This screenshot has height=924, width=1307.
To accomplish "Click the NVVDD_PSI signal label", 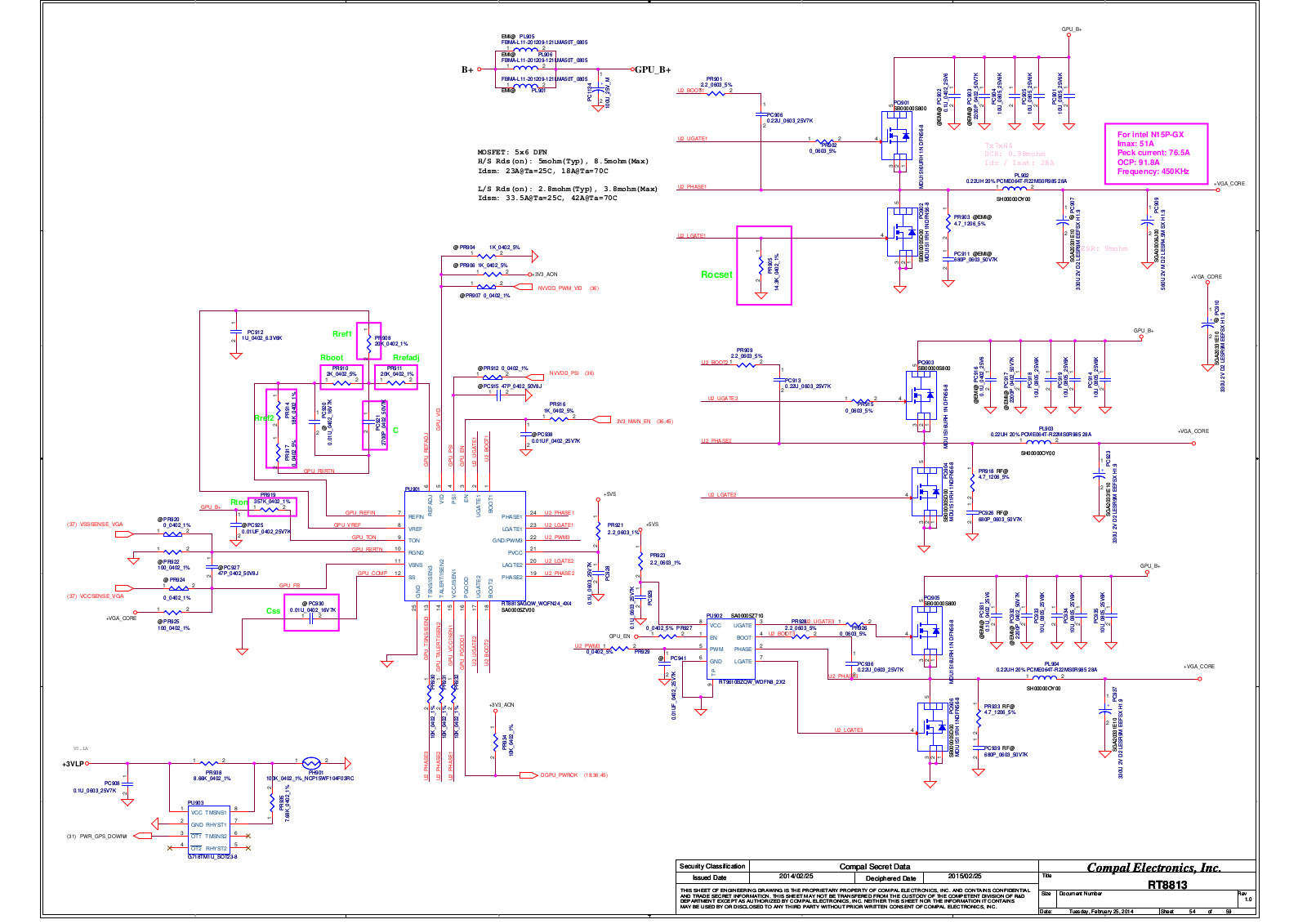I will [x=564, y=373].
